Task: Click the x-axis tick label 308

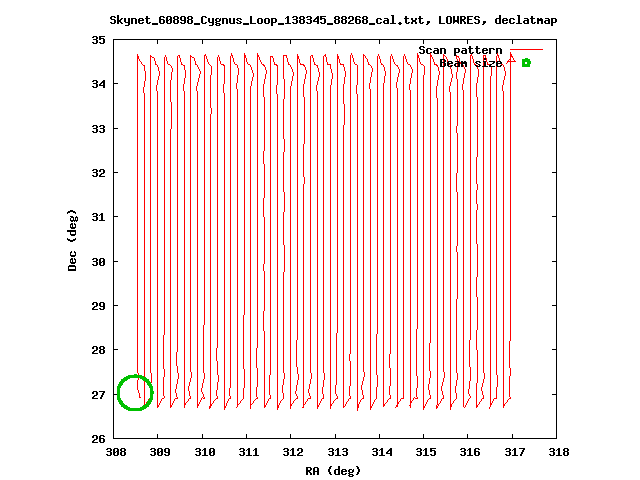Action: tap(116, 452)
